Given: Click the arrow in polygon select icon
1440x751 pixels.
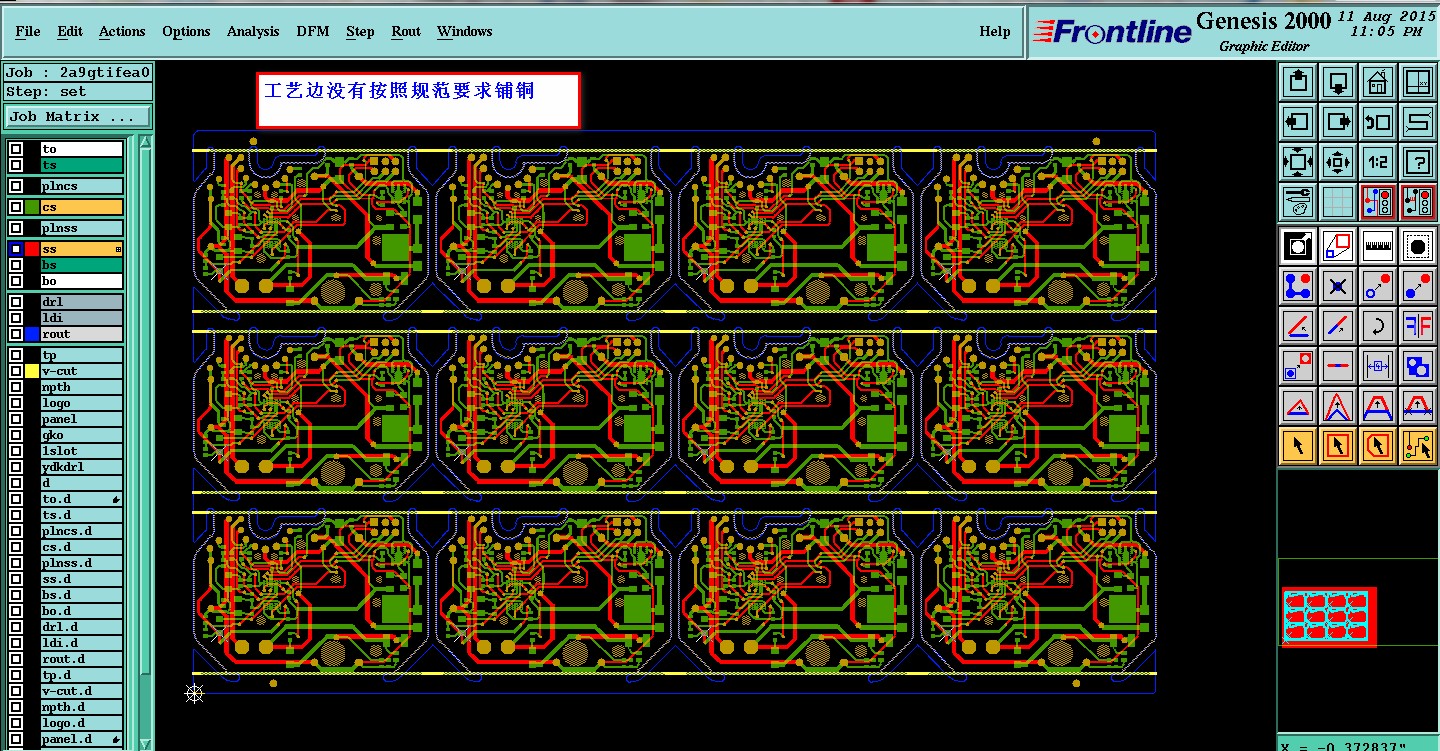Looking at the screenshot, I should coord(1378,445).
